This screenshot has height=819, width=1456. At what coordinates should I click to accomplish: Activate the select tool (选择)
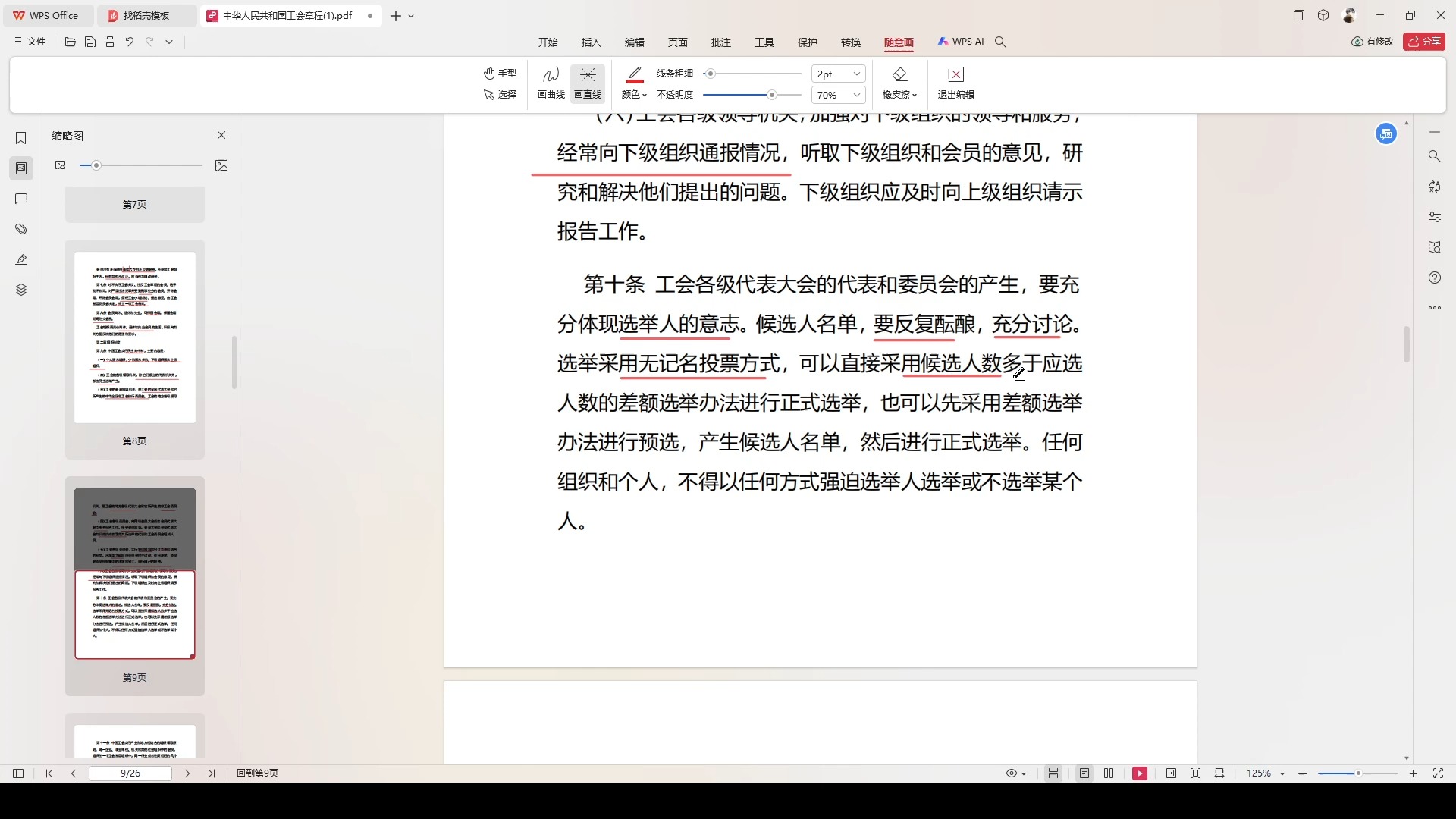[x=500, y=95]
